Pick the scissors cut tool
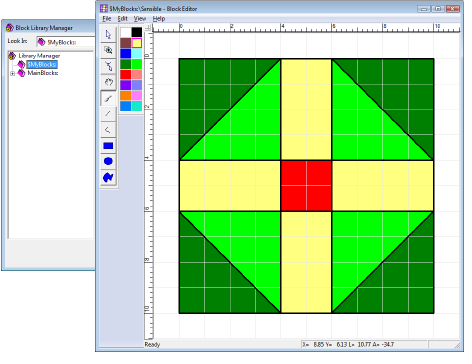472x364 pixels. click(108, 66)
